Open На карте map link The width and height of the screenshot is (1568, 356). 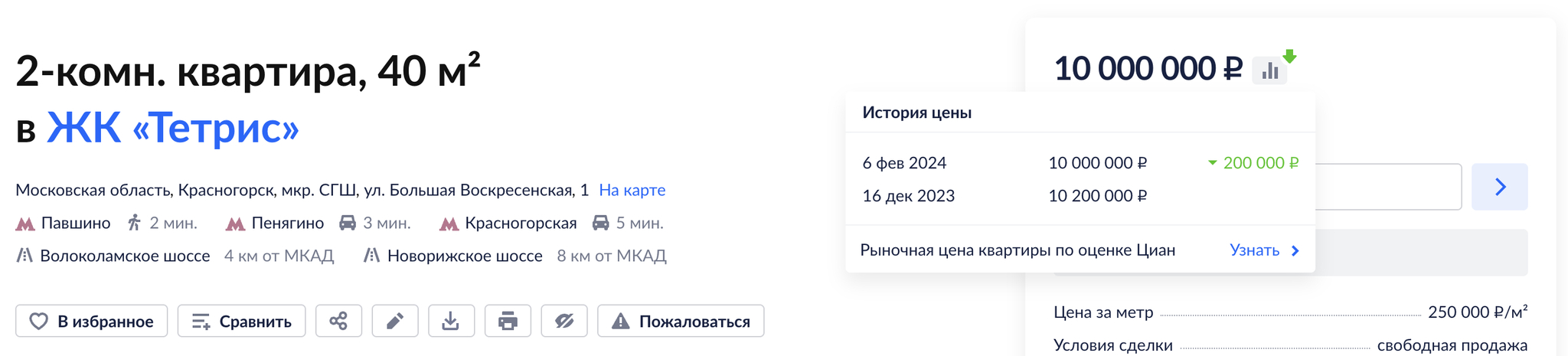pos(632,190)
